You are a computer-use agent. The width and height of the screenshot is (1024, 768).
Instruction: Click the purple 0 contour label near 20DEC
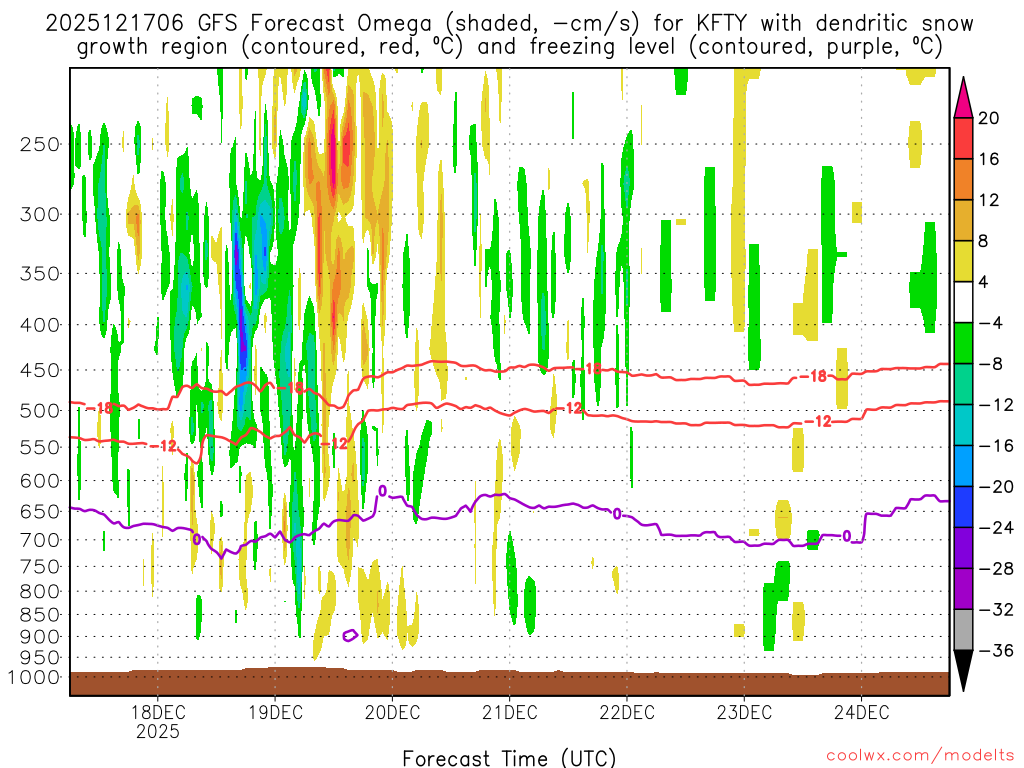tap(382, 491)
